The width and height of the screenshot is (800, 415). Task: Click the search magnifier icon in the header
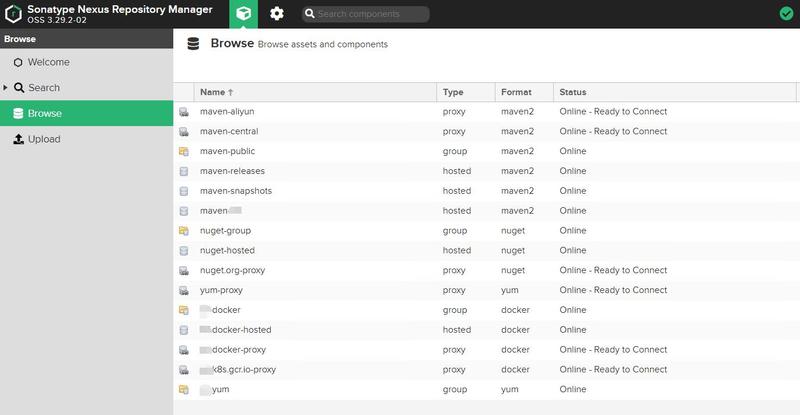click(310, 14)
